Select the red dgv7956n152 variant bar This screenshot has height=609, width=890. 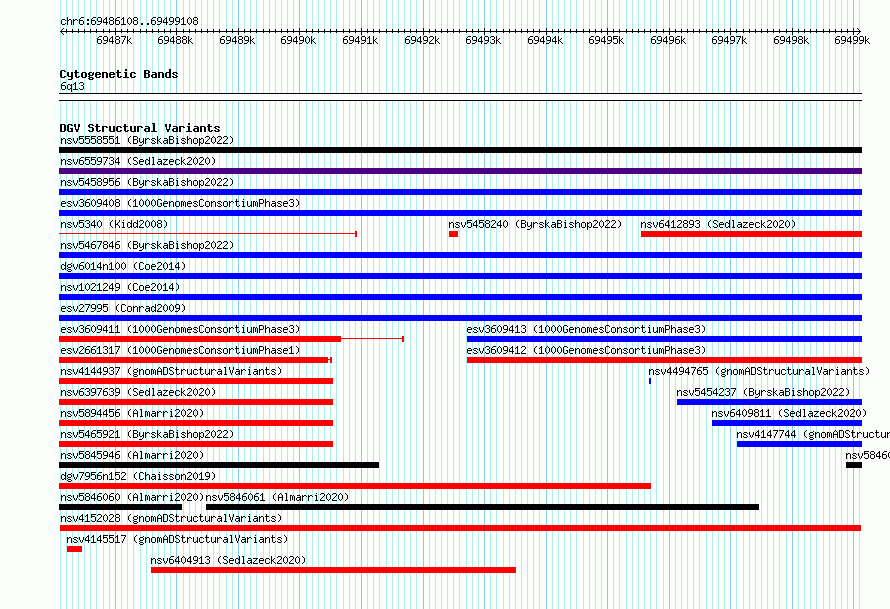[355, 486]
